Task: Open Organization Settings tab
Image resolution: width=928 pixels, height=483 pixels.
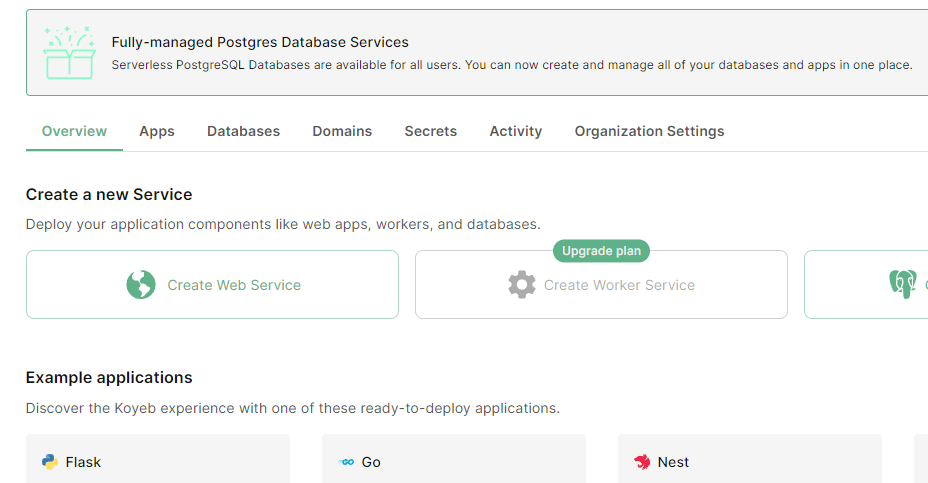Action: point(649,131)
